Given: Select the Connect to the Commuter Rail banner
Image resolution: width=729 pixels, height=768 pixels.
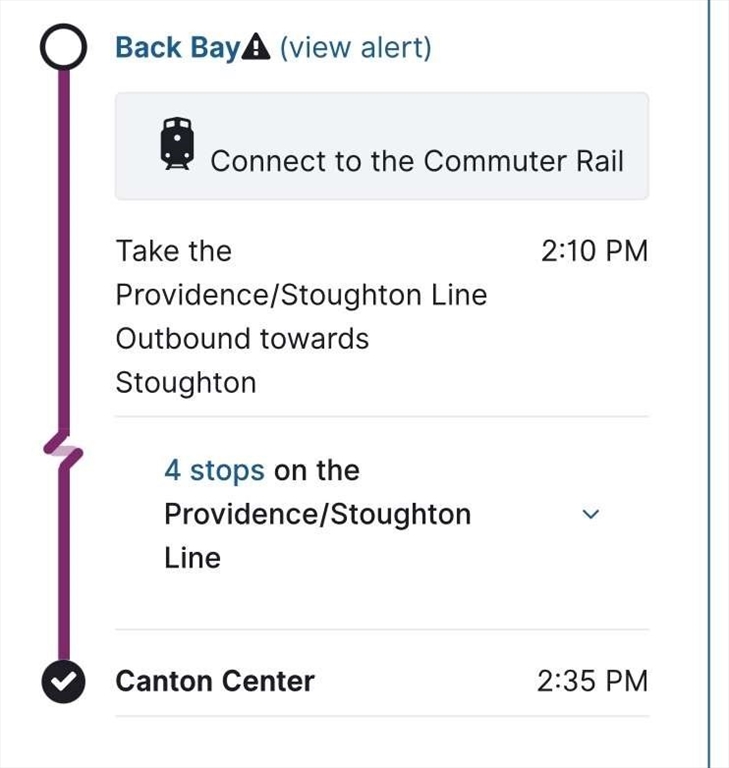Looking at the screenshot, I should point(381,147).
